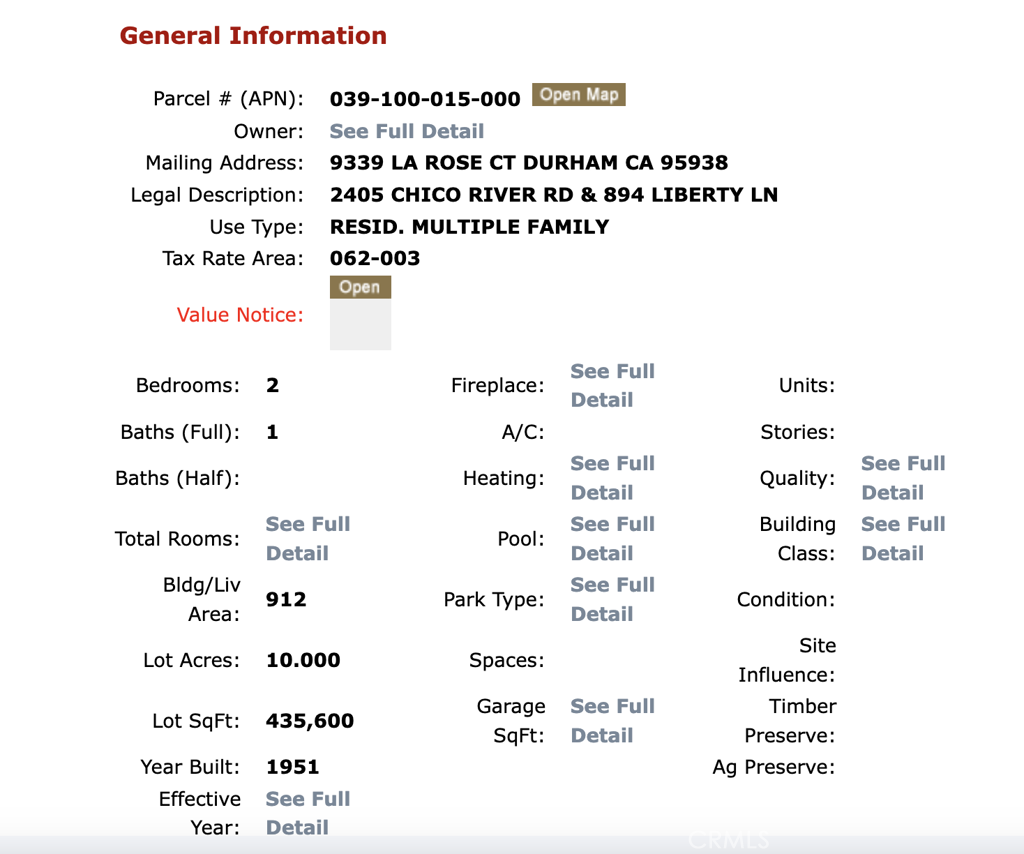
Task: Click Effective Year See Full Detail
Action: pos(308,813)
